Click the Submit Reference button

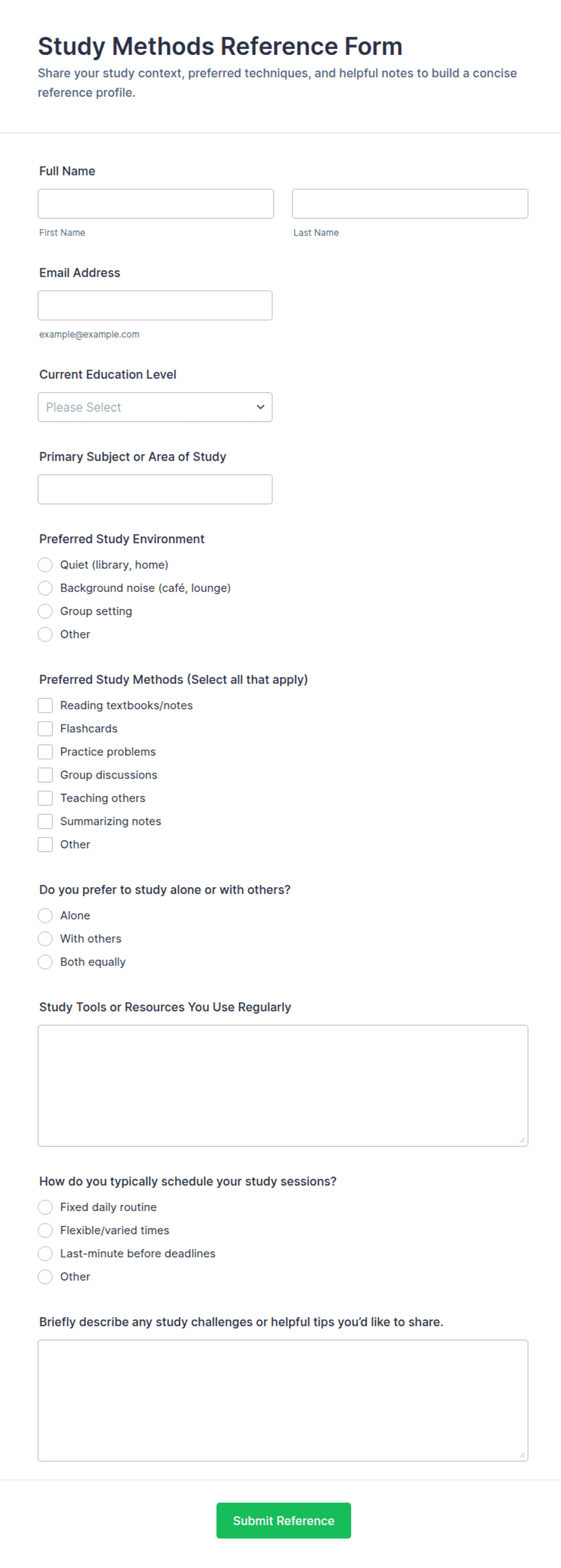[x=284, y=1520]
